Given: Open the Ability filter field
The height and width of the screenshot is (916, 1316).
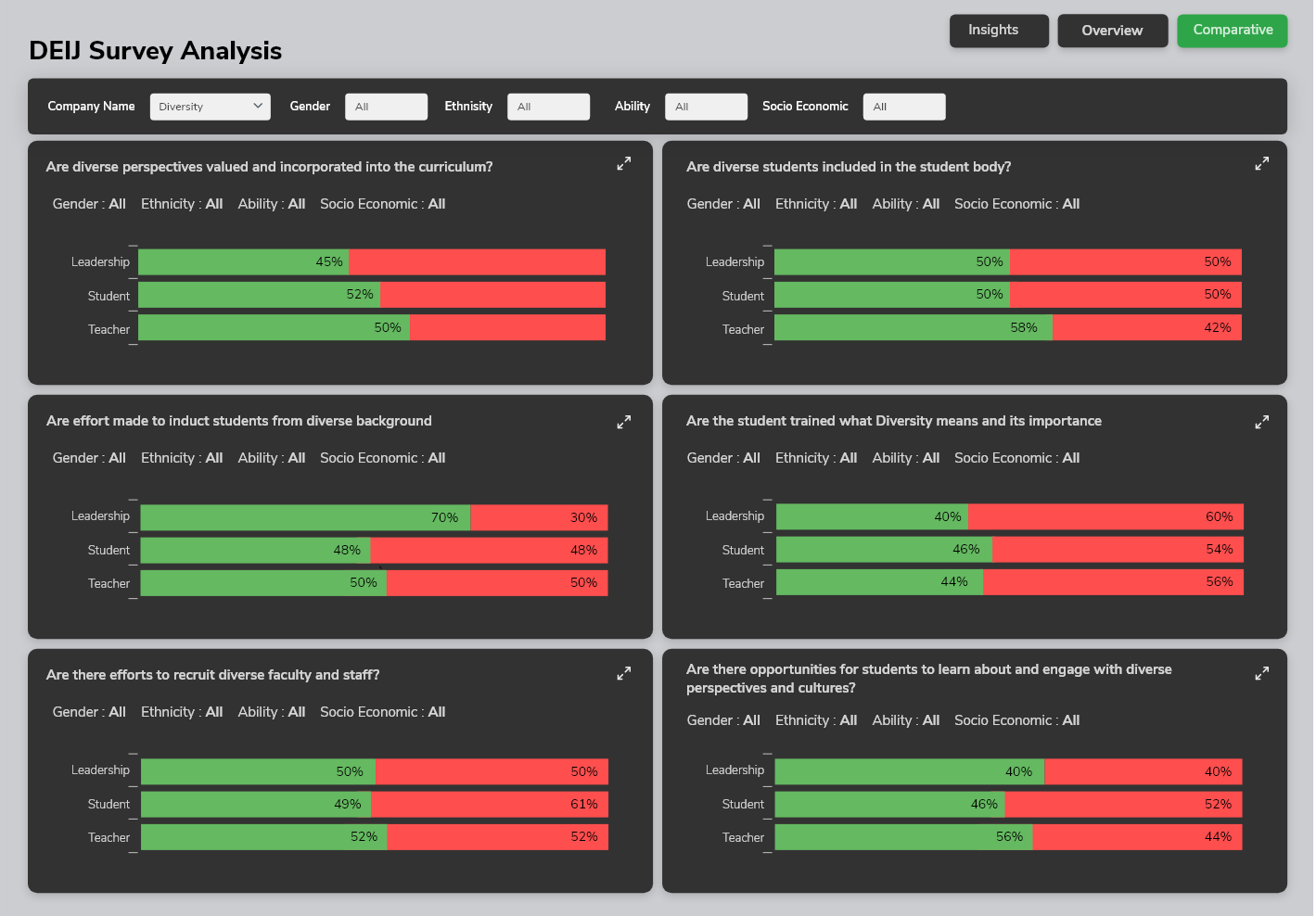Looking at the screenshot, I should point(706,107).
